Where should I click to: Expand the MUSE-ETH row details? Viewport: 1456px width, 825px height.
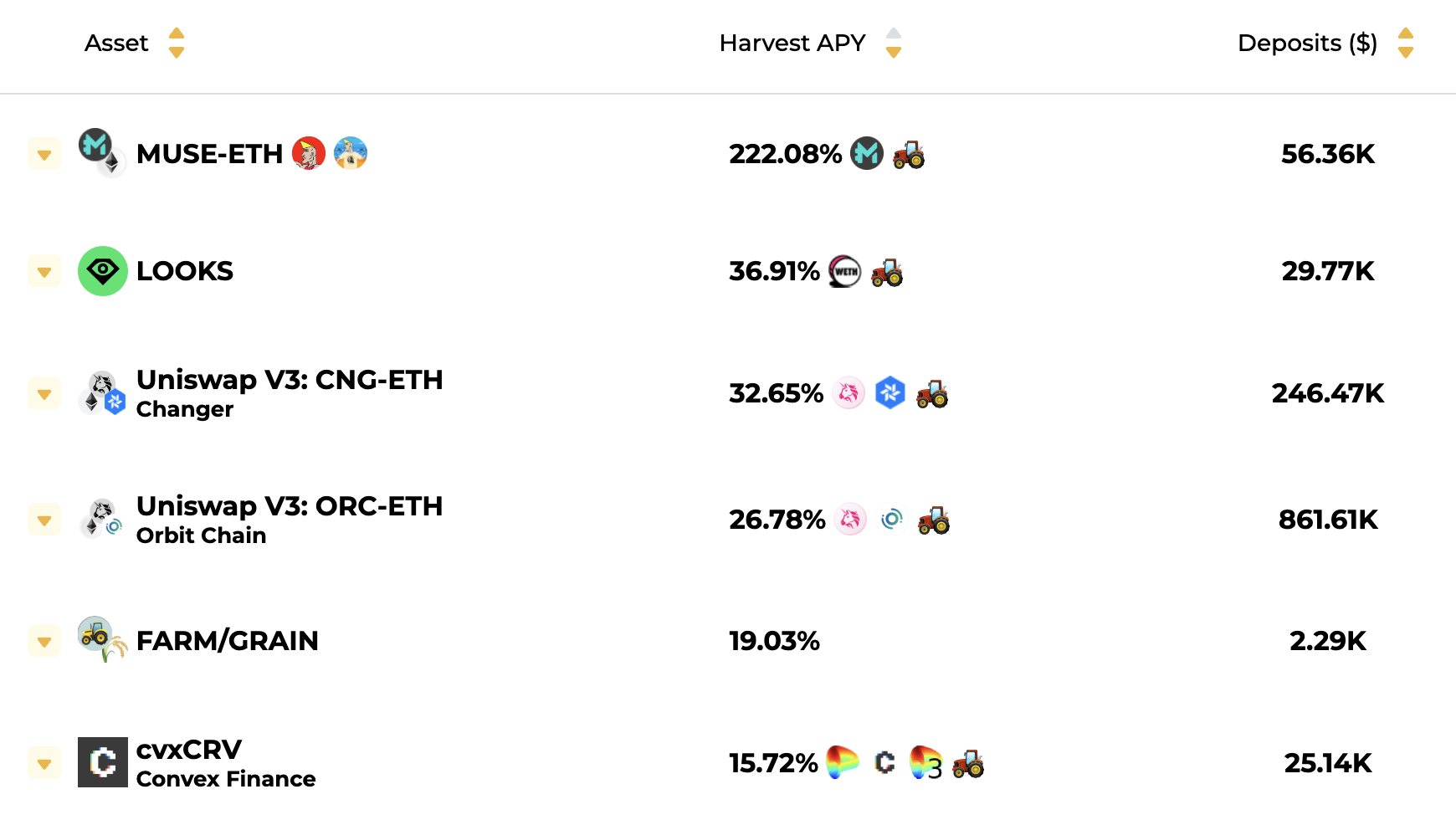pos(44,154)
